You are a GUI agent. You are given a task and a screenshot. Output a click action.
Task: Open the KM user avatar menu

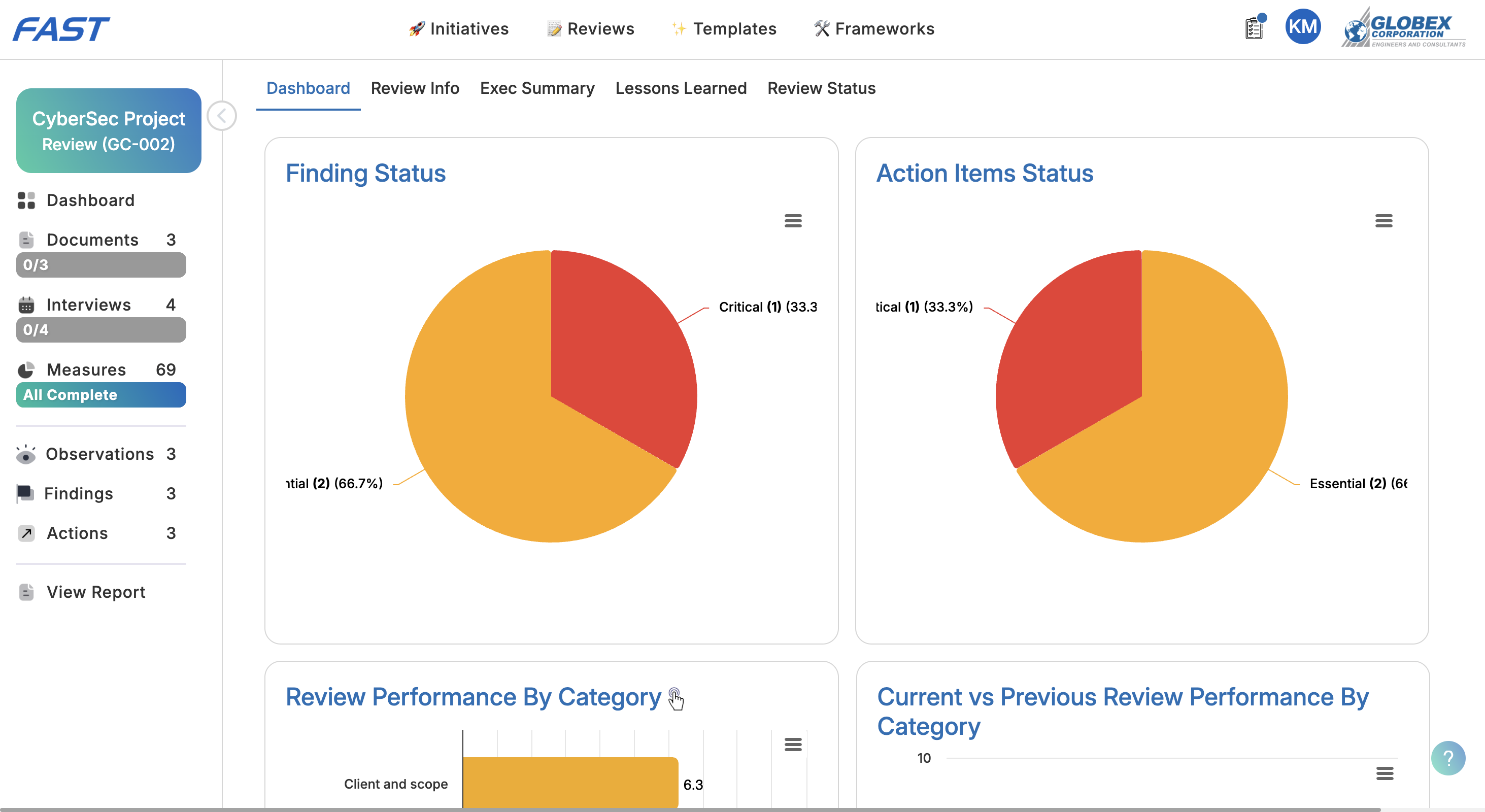point(1302,27)
